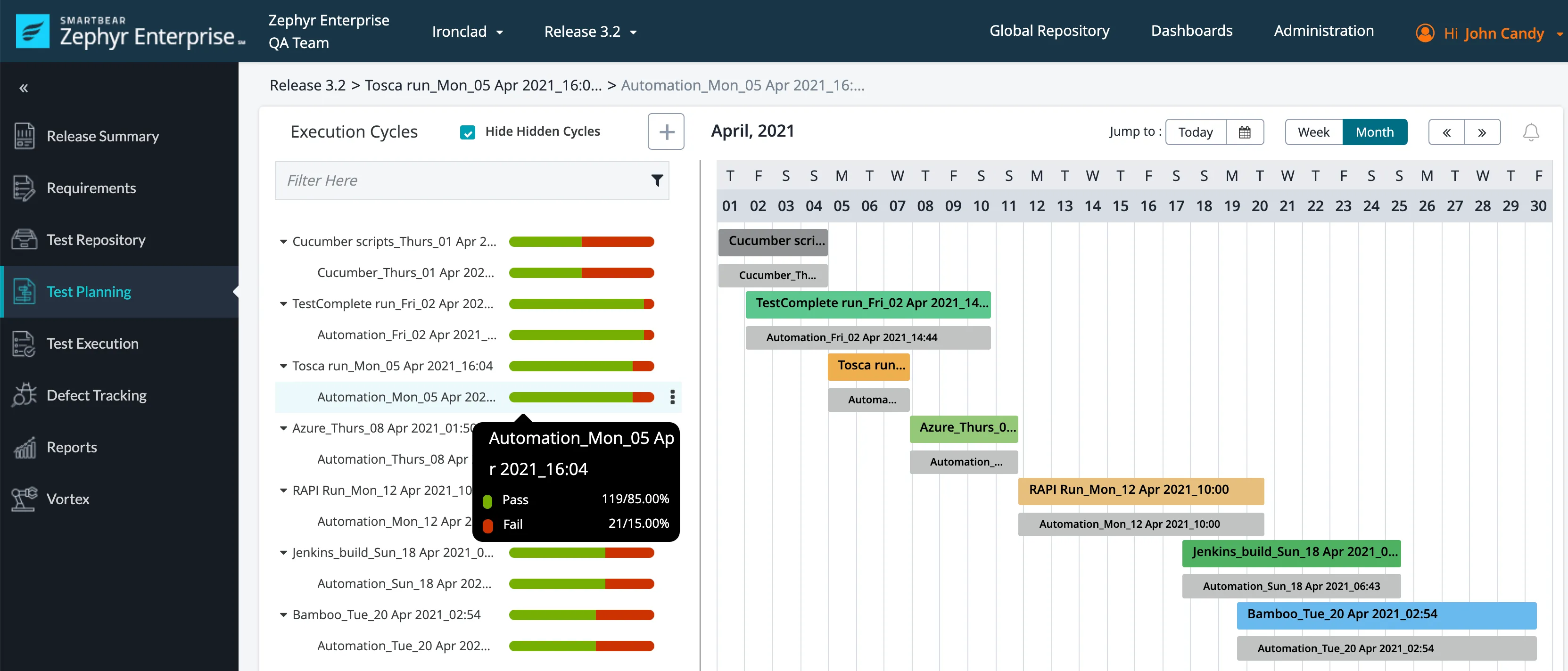The width and height of the screenshot is (1568, 671).
Task: Open the Dashboards menu item
Action: [1191, 31]
